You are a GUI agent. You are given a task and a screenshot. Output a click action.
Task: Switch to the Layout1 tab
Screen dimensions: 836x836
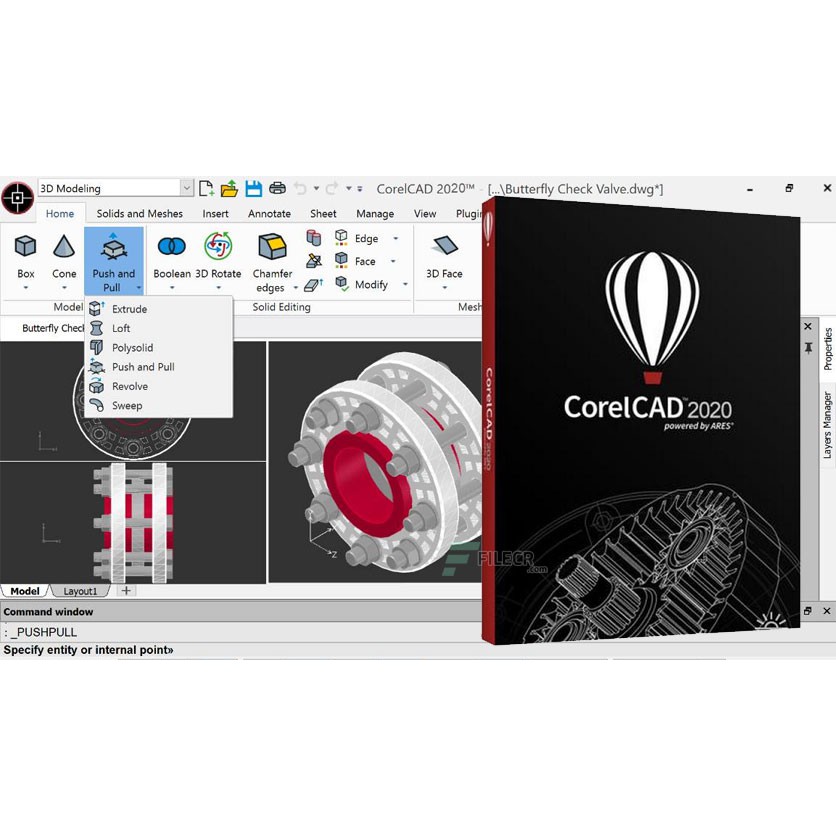80,590
